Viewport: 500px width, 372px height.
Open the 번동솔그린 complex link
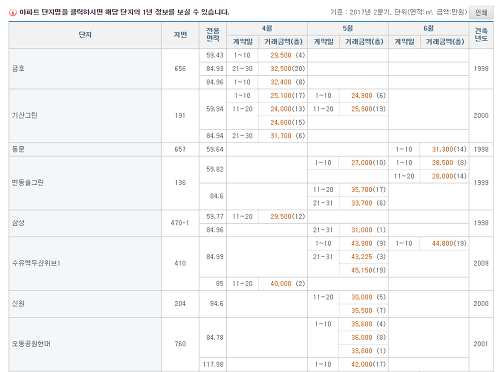click(28, 183)
